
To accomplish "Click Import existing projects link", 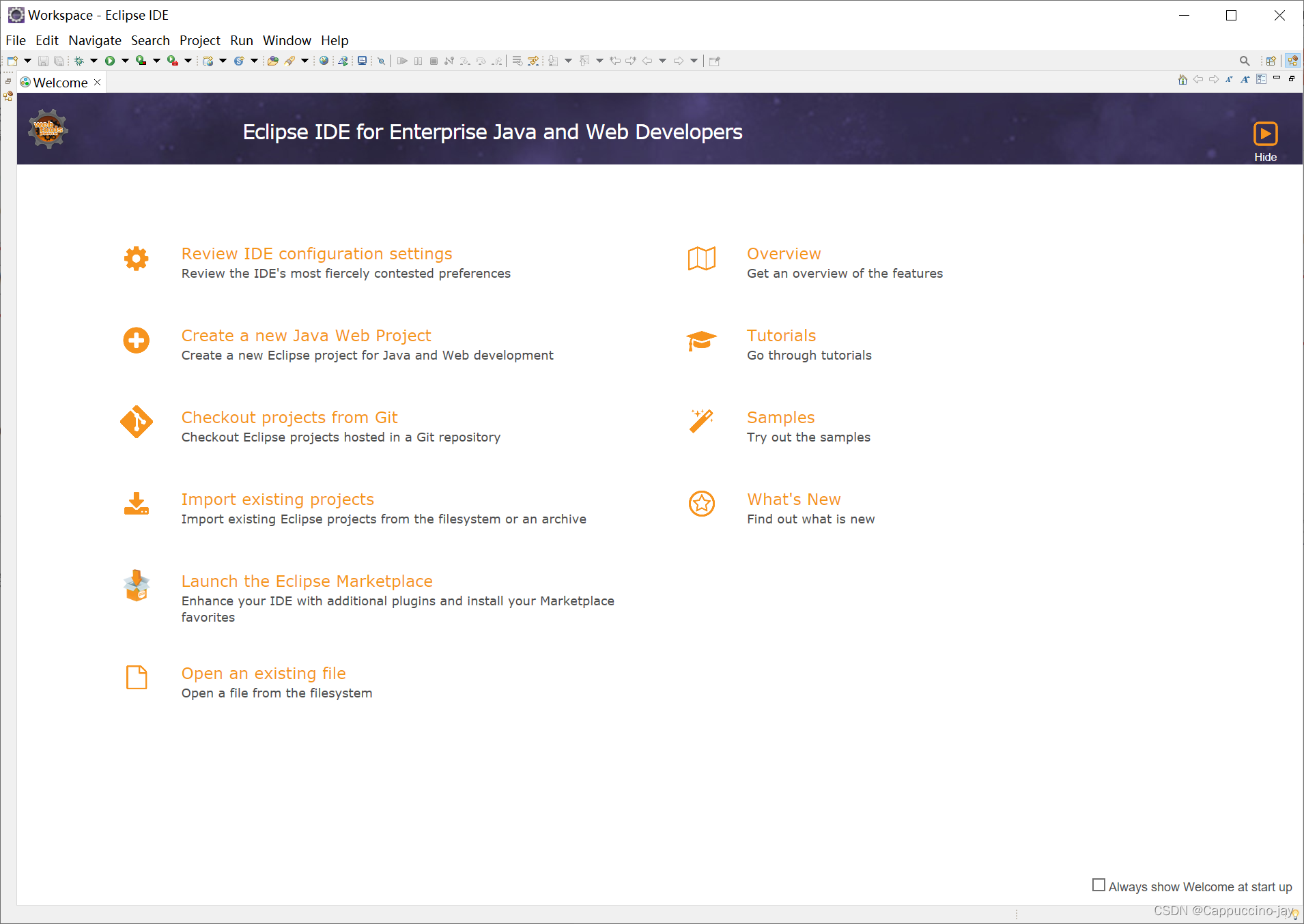I will [x=277, y=500].
